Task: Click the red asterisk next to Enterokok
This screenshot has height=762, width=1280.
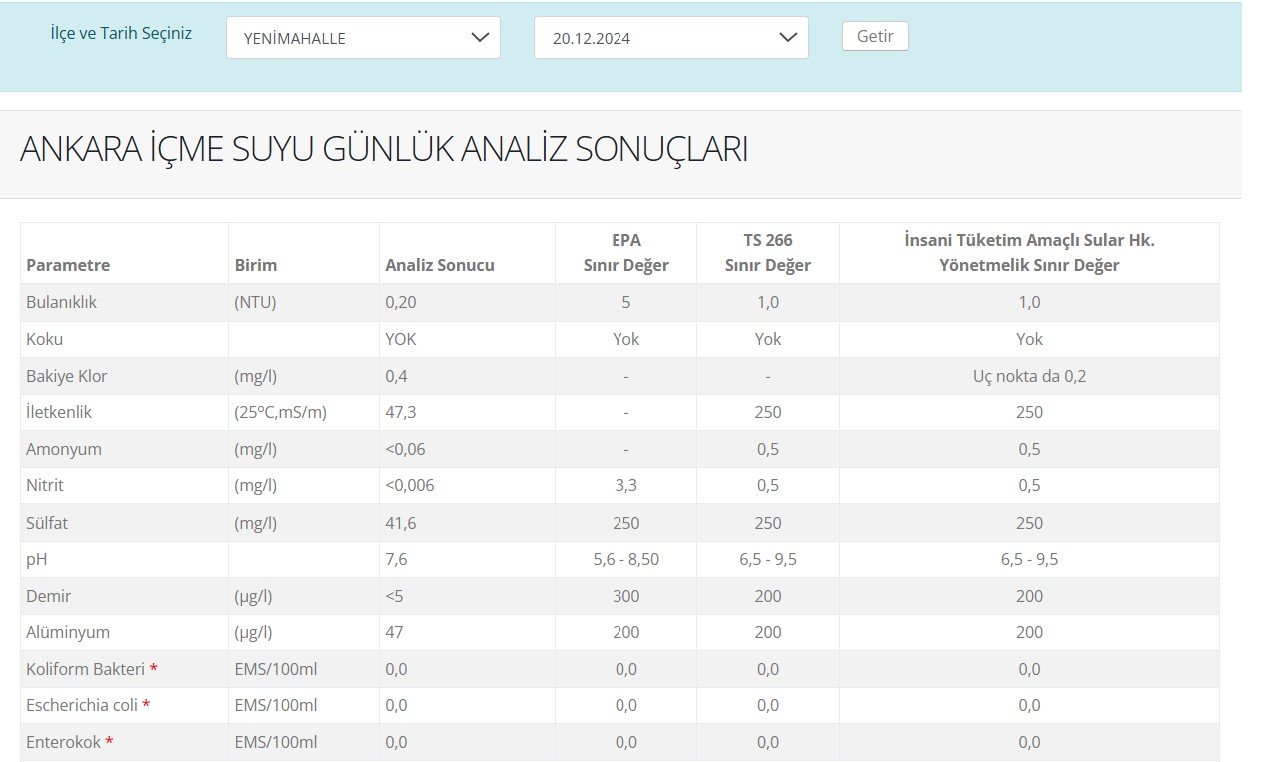Action: 109,741
